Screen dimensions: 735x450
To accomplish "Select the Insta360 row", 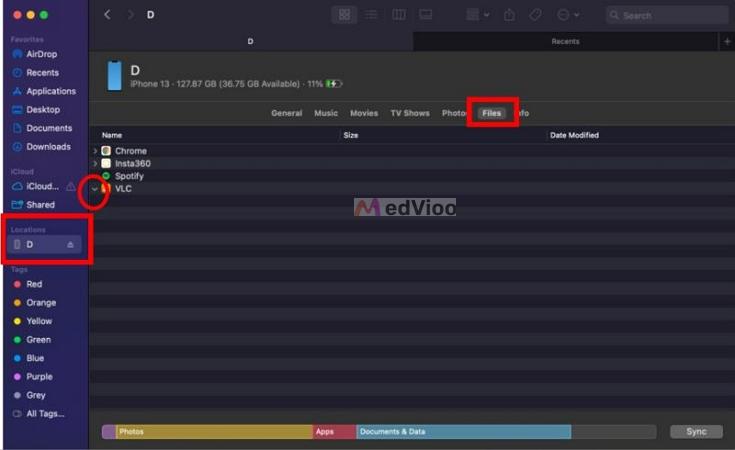I will tap(412, 164).
